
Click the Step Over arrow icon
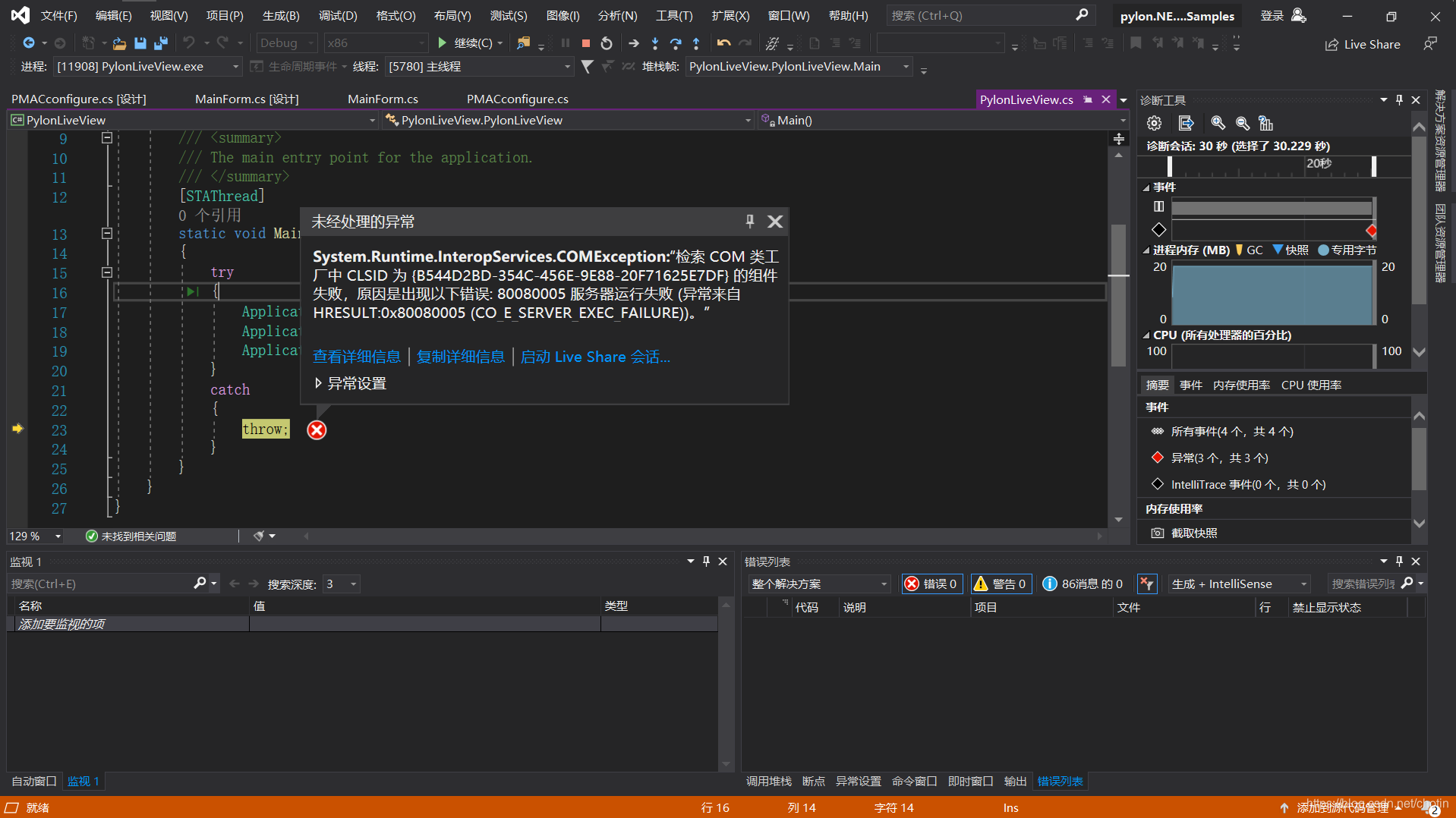point(676,43)
